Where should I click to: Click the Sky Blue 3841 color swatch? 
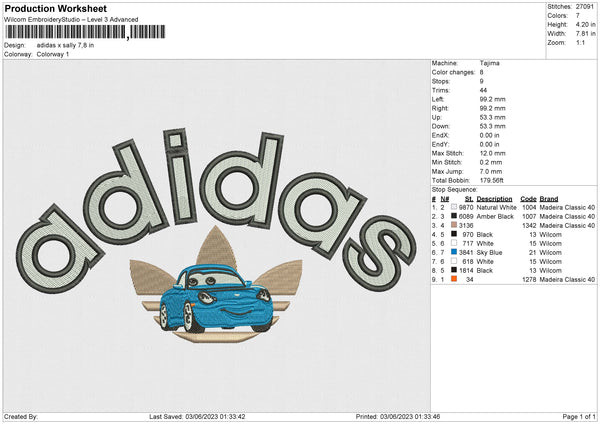click(454, 252)
